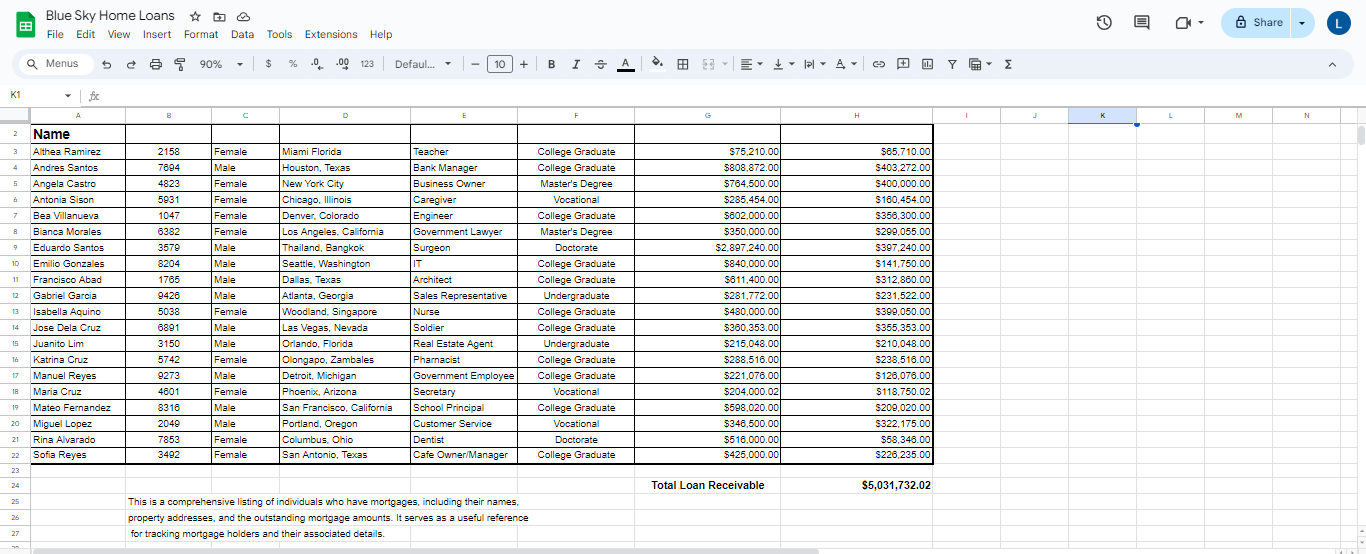The image size is (1366, 554).
Task: Click the move to folder icon
Action: [x=219, y=17]
